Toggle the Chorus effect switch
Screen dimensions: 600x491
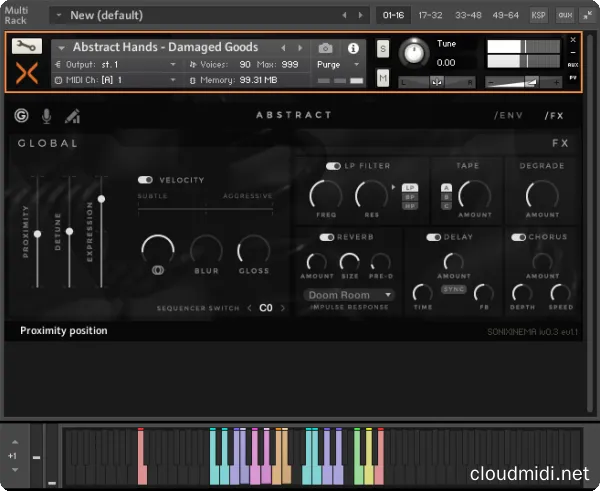pyautogui.click(x=519, y=237)
